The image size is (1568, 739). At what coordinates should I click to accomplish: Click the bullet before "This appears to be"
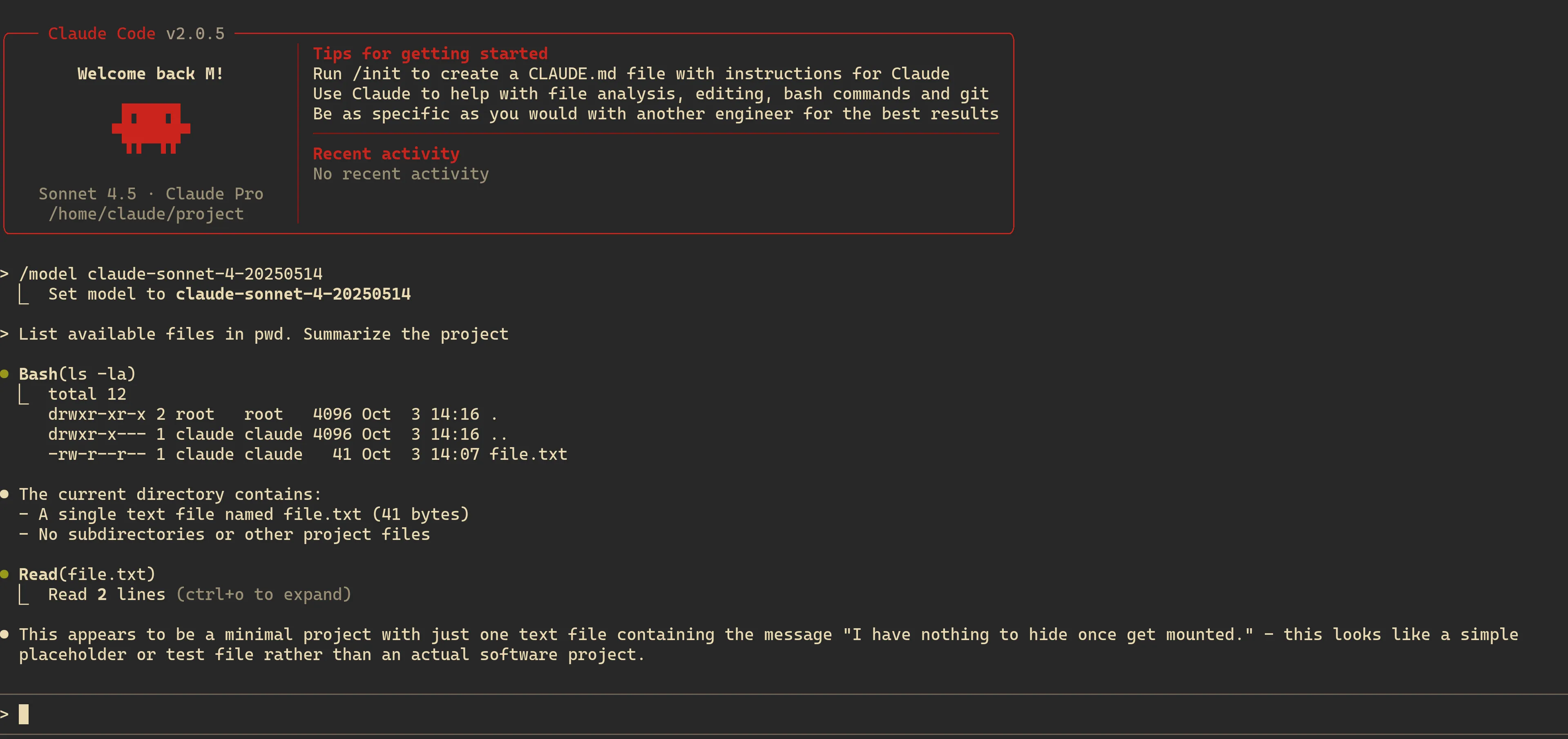pyautogui.click(x=5, y=634)
